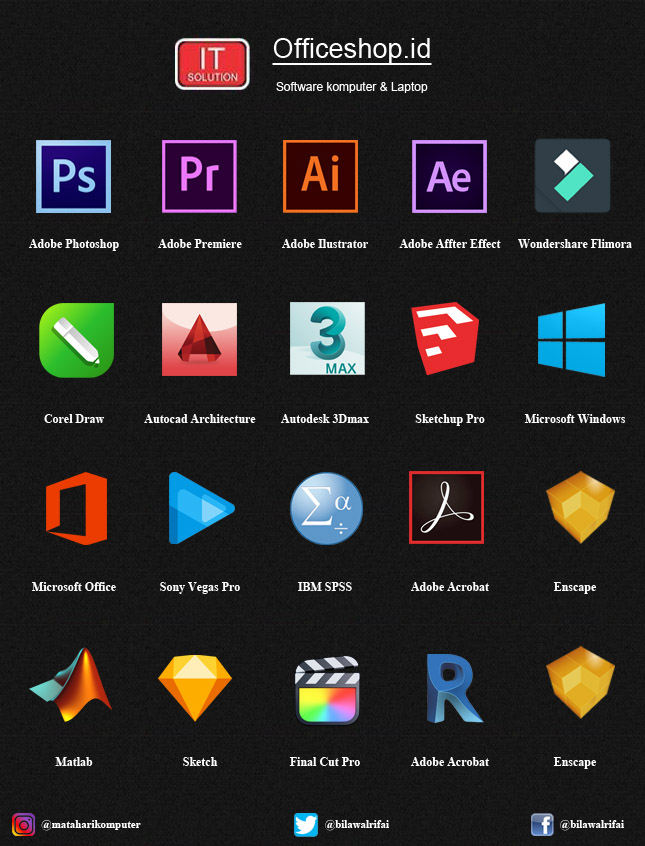This screenshot has width=645, height=846.
Task: Click the 'Autocad Architecture' label
Action: (x=200, y=419)
